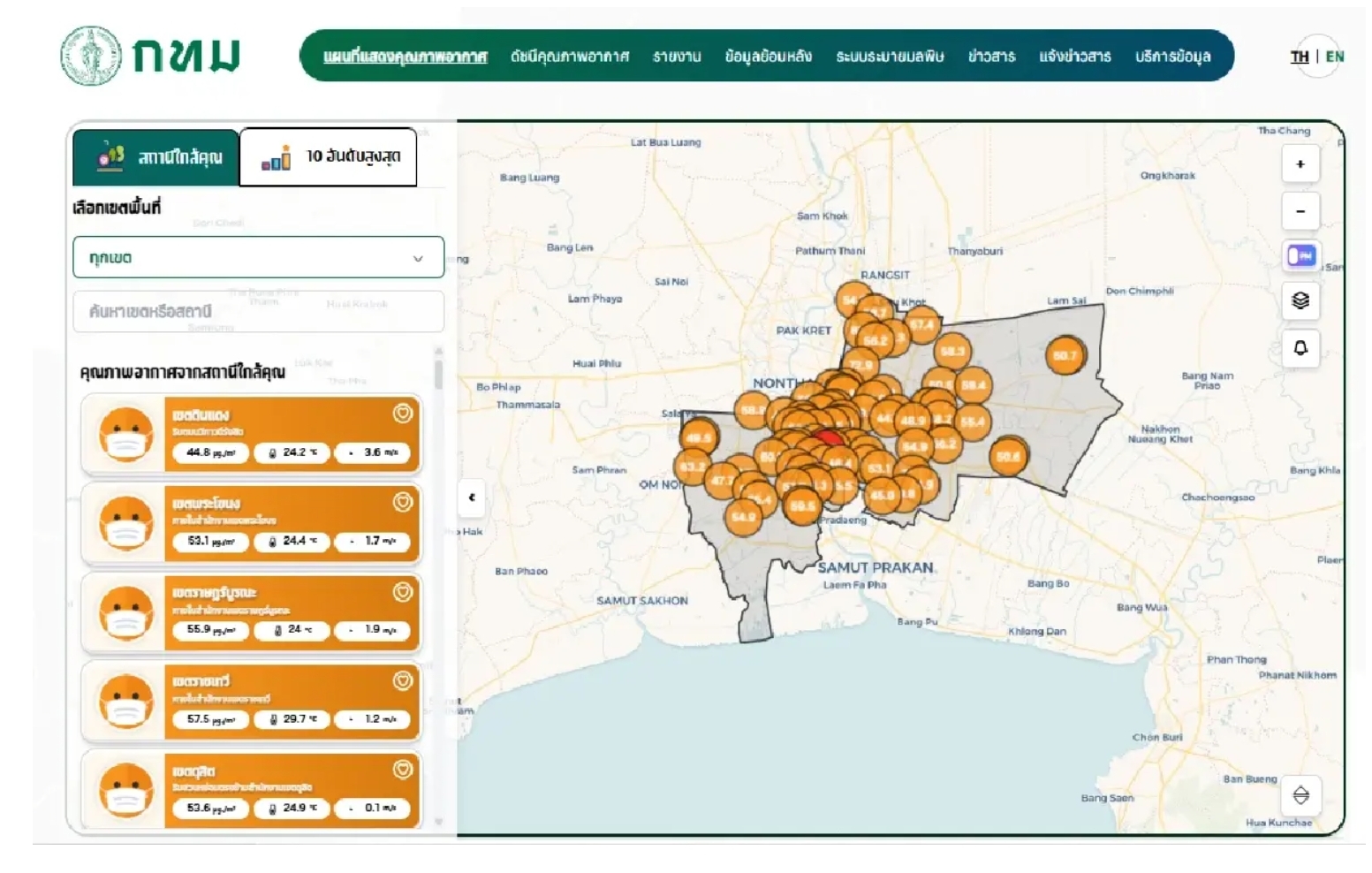This screenshot has height=873, width=1372.
Task: Toggle the PM display switch on map
Action: tap(1300, 256)
